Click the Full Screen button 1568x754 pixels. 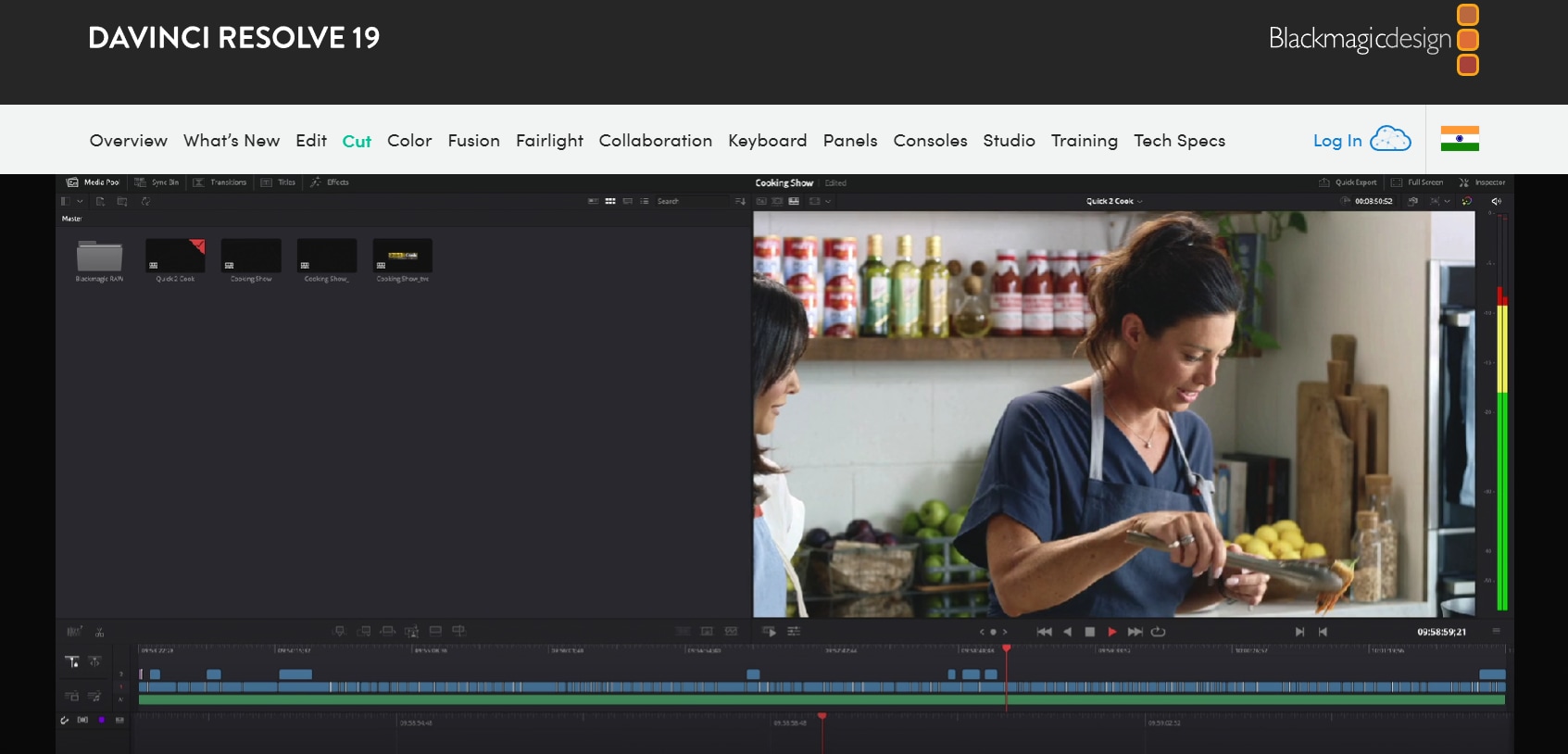pyautogui.click(x=1417, y=182)
